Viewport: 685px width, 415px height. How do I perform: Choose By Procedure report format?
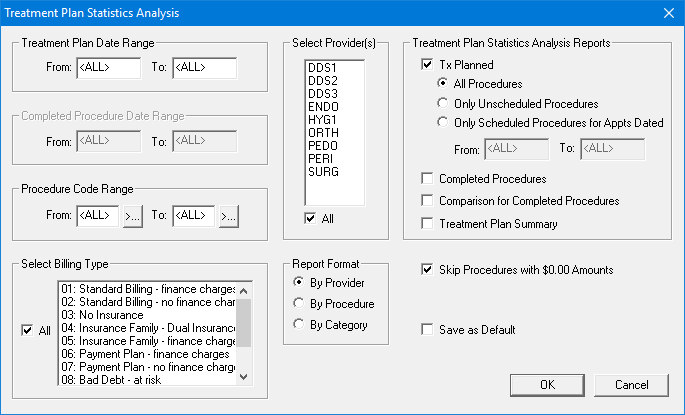click(299, 303)
